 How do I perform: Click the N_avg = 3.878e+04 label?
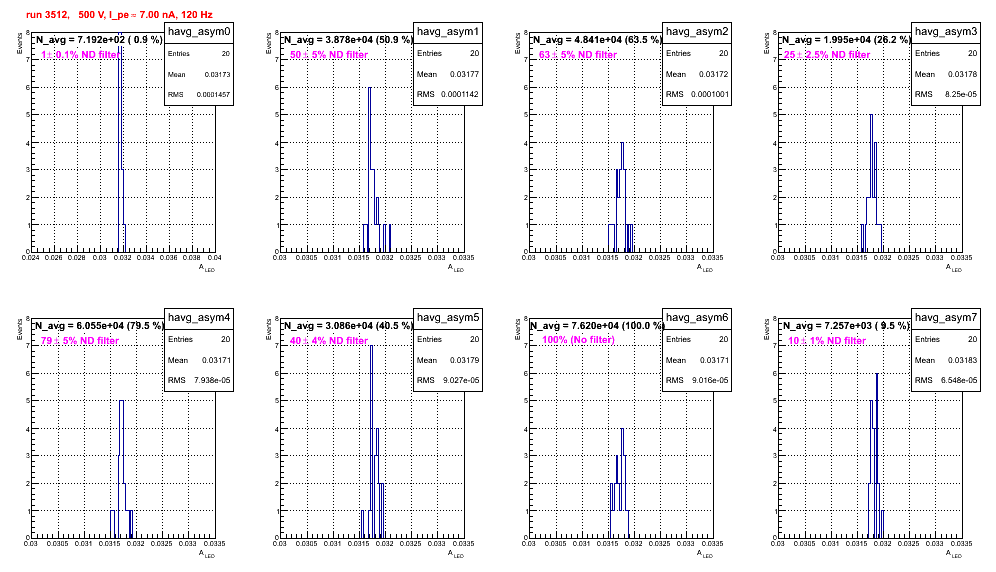click(348, 40)
